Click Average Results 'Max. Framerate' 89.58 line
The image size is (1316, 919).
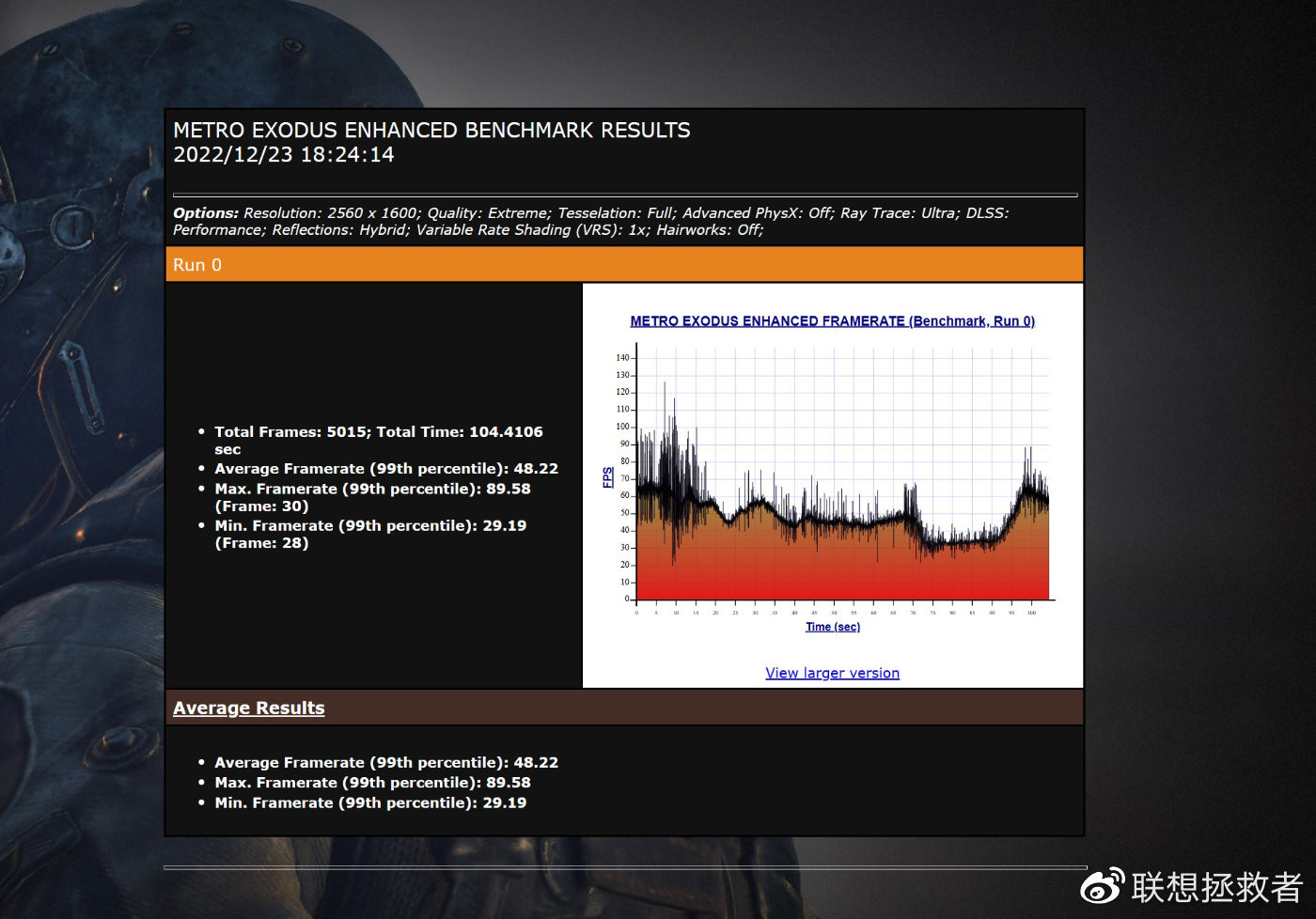(x=372, y=783)
